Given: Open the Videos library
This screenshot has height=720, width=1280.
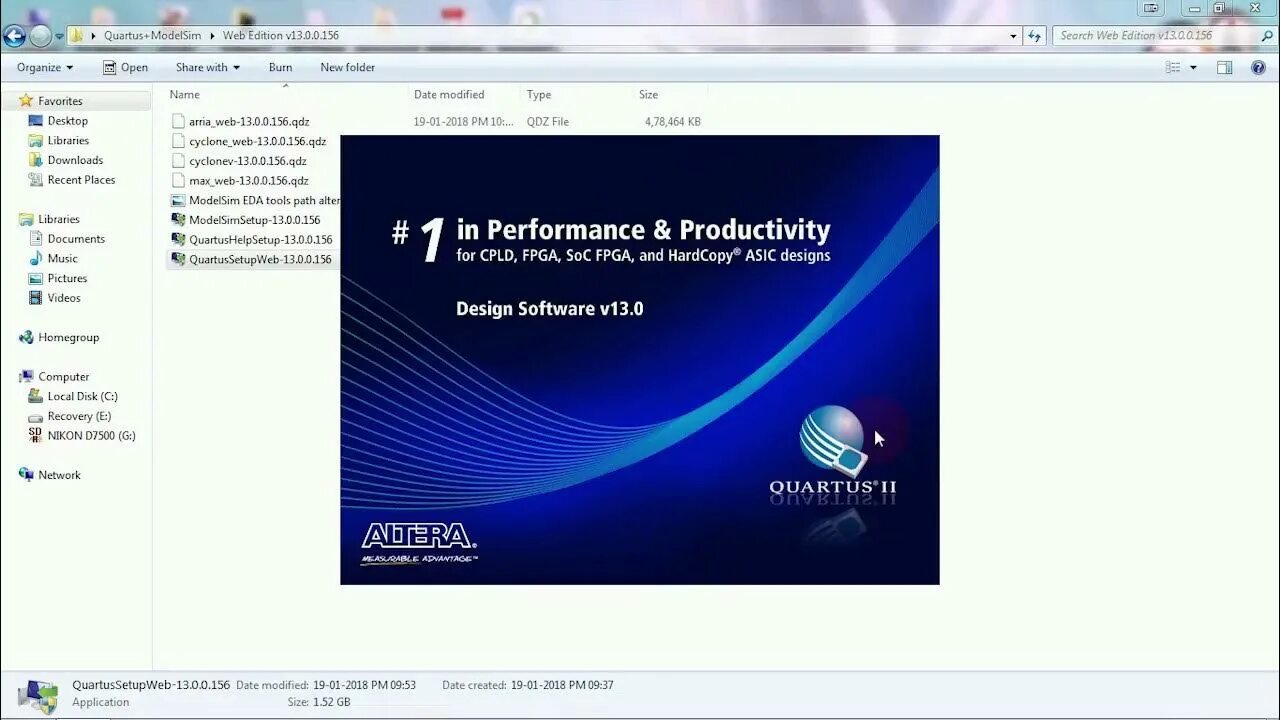Looking at the screenshot, I should point(64,298).
